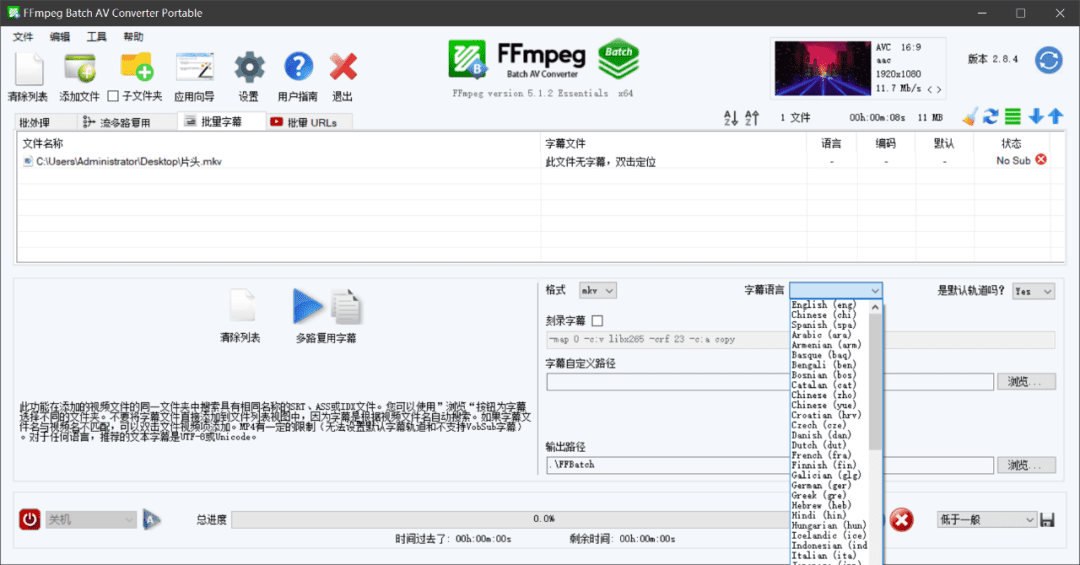The image size is (1080, 565).
Task: Switch to the 批量 URLs tab
Action: point(310,122)
